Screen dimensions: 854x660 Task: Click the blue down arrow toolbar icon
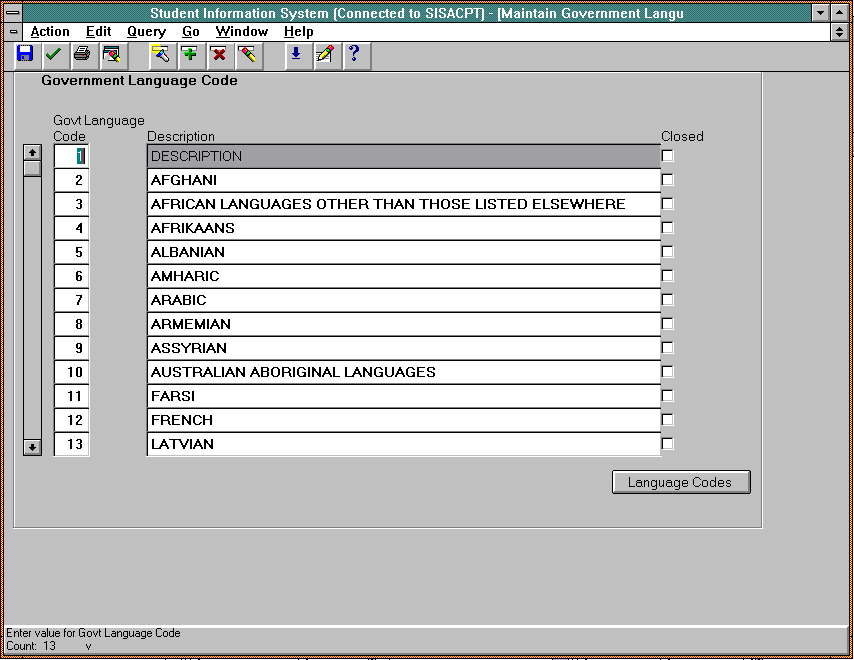295,54
